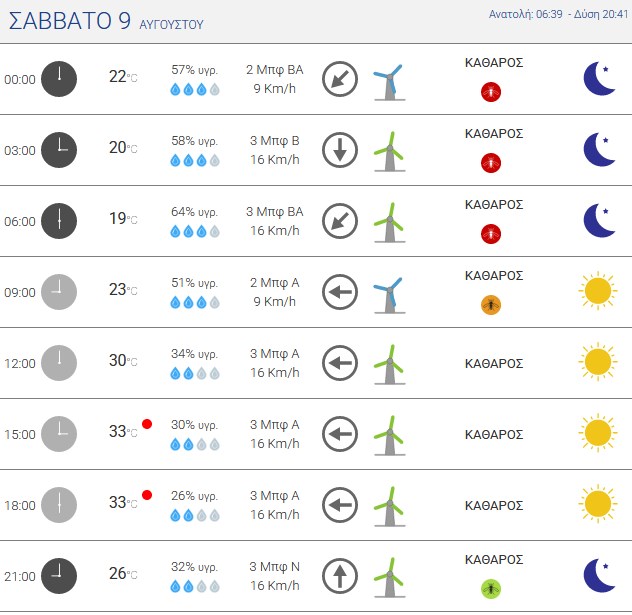Screen dimensions: 632x615
Task: Click the blue wind turbine at 00:00
Action: coord(389,82)
